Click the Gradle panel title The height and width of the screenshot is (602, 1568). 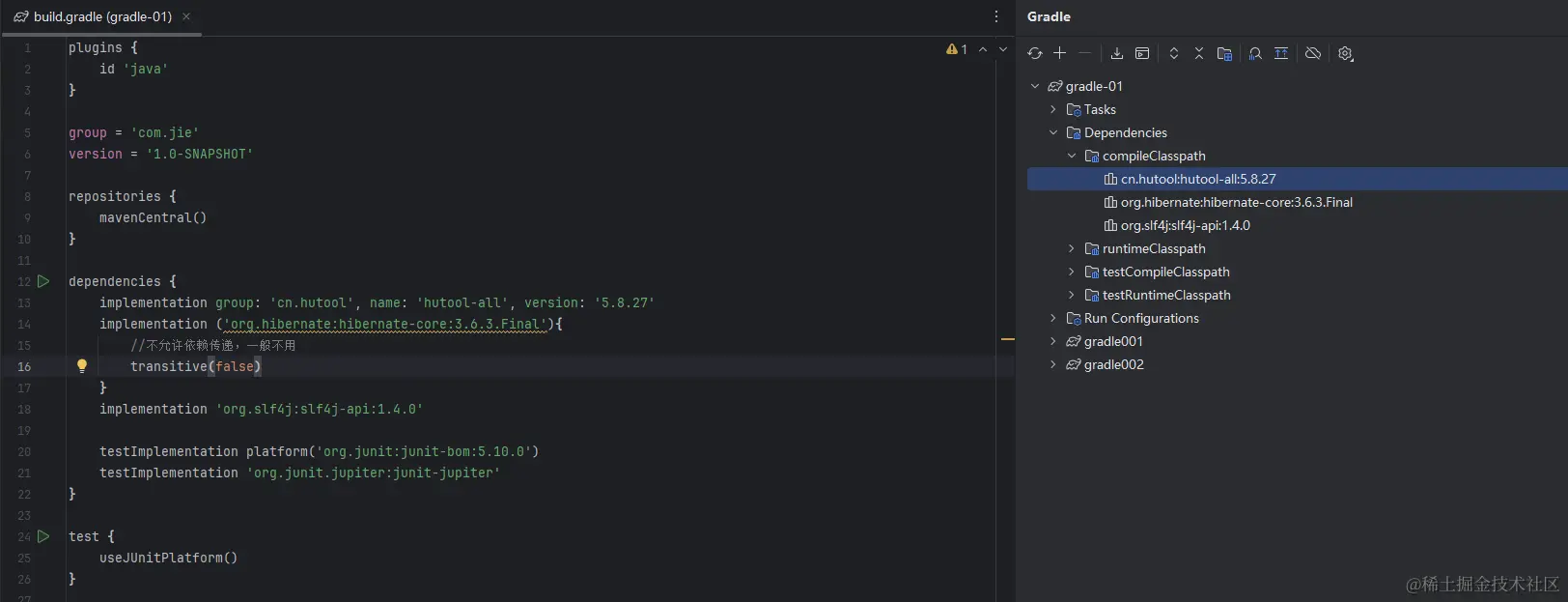(x=1049, y=16)
